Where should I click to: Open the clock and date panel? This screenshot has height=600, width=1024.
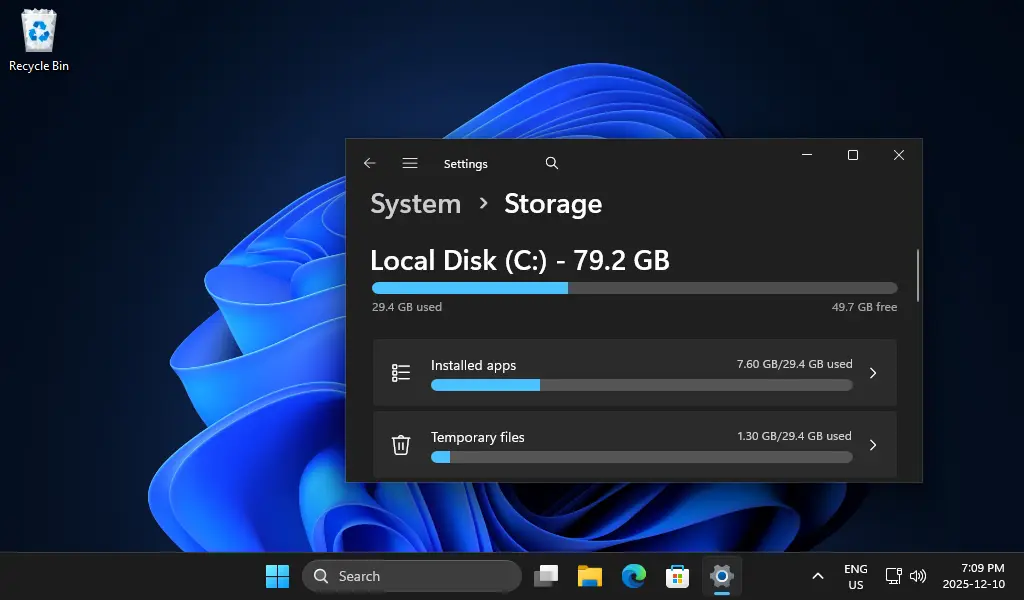[x=973, y=576]
